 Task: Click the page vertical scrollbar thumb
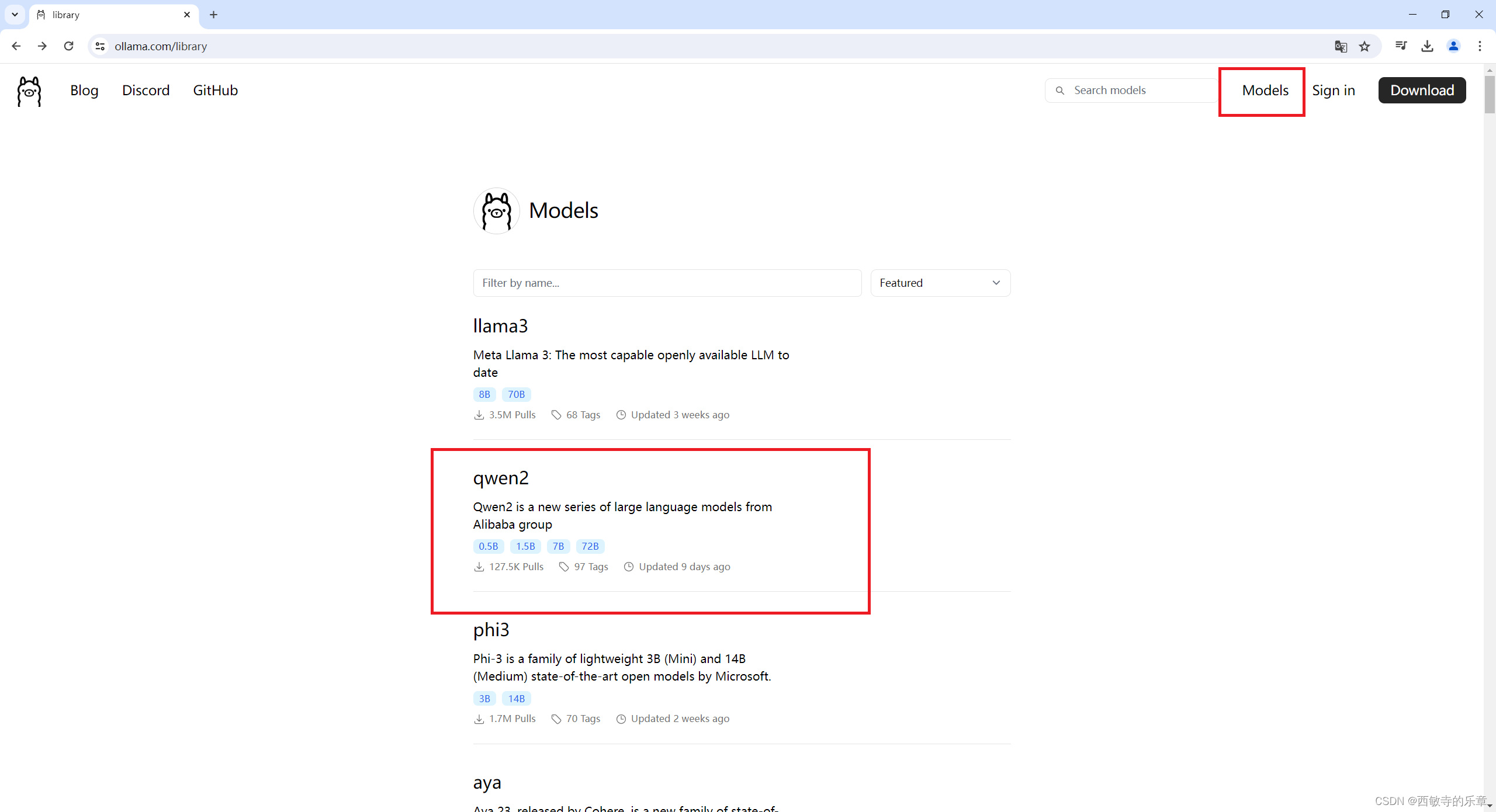point(1490,93)
